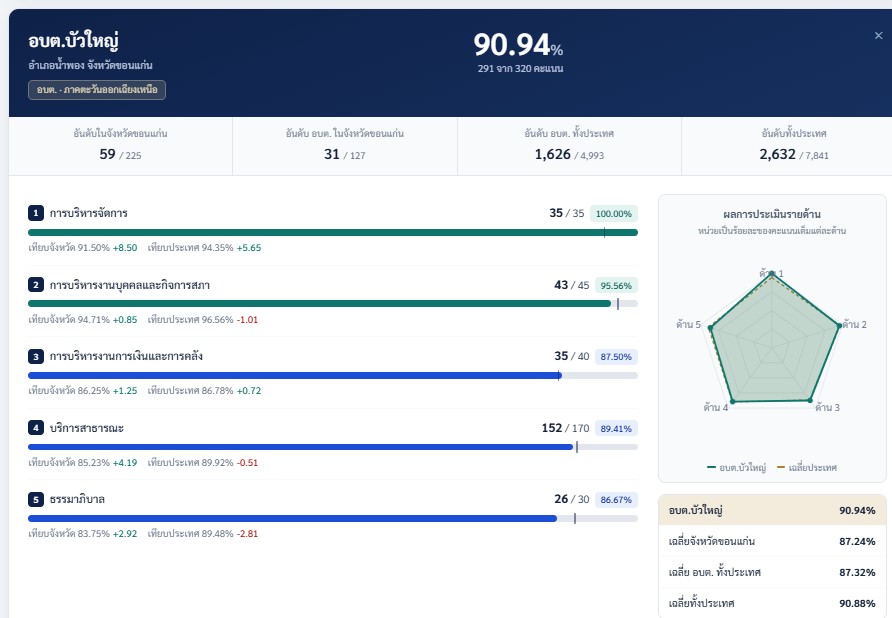Click the การบริหารจัดการ green progress bar
This screenshot has height=618, width=892.
coord(333,232)
